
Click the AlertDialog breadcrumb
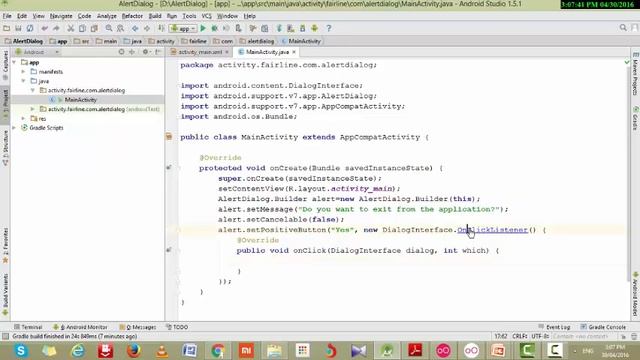click(x=24, y=41)
